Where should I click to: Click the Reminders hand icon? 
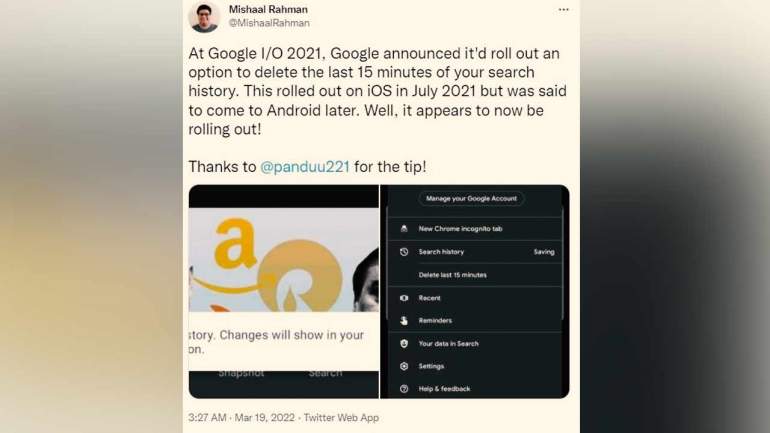click(404, 321)
